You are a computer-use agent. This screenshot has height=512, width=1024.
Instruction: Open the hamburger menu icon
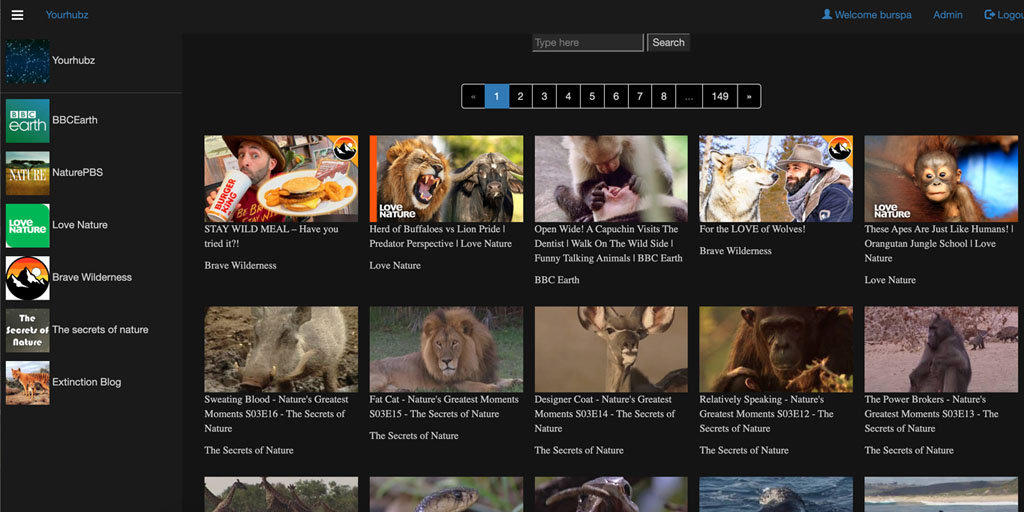tap(17, 15)
